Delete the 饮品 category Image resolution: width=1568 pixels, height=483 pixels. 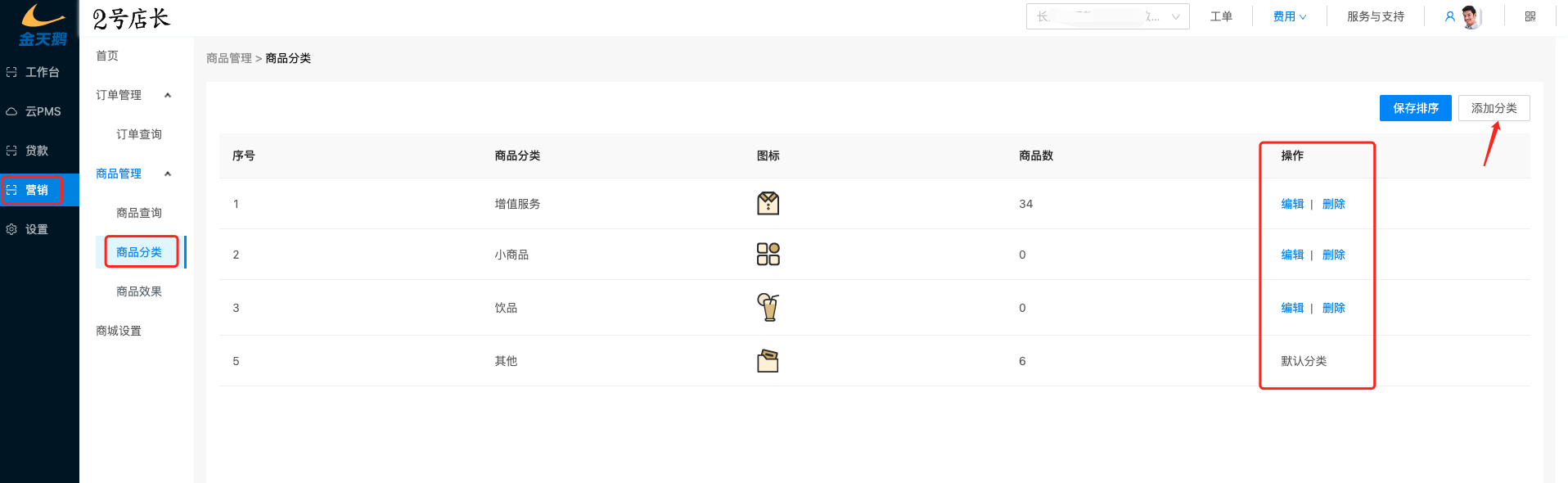point(1334,308)
